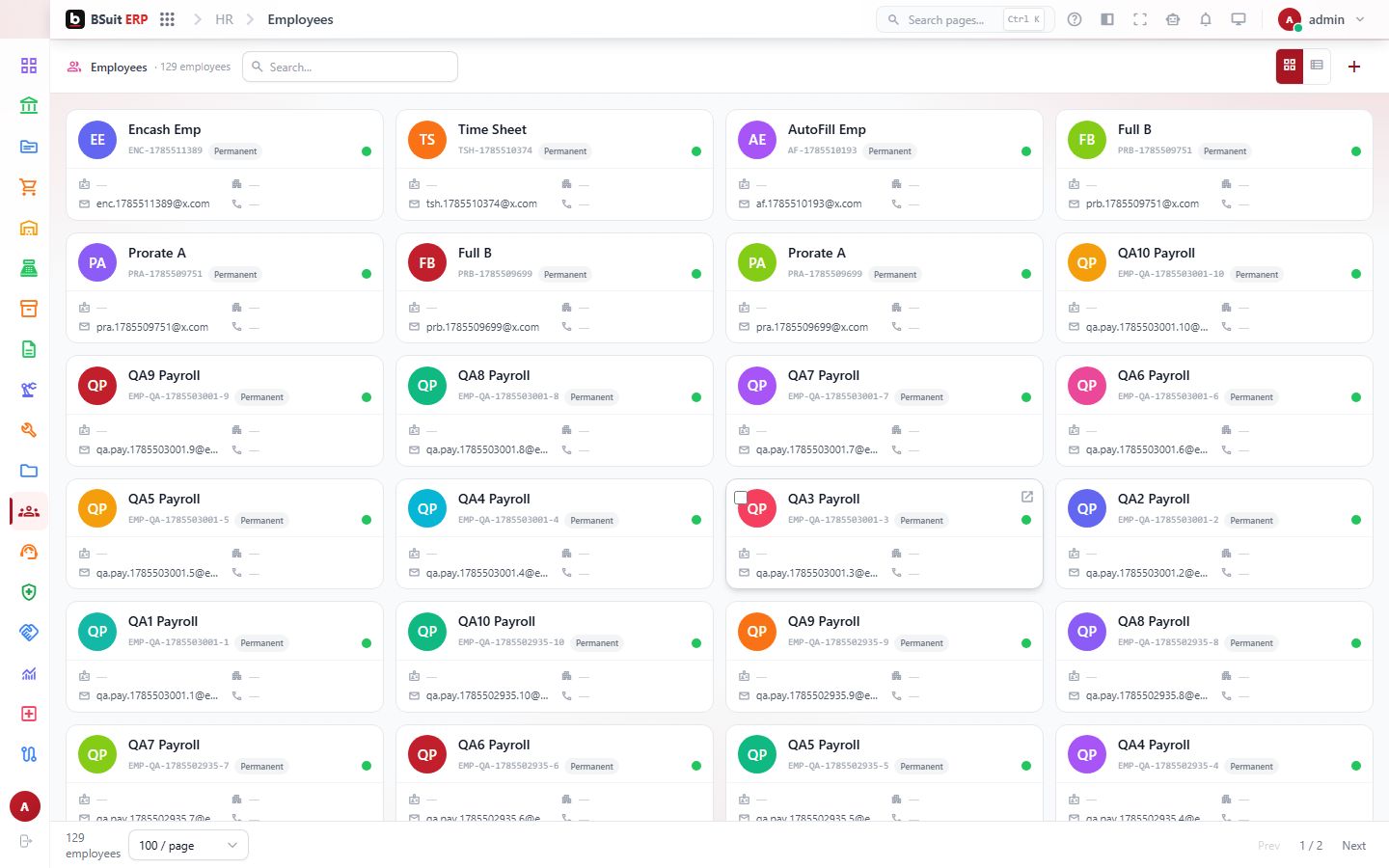
Task: Open the shield module icon in sidebar
Action: click(29, 592)
